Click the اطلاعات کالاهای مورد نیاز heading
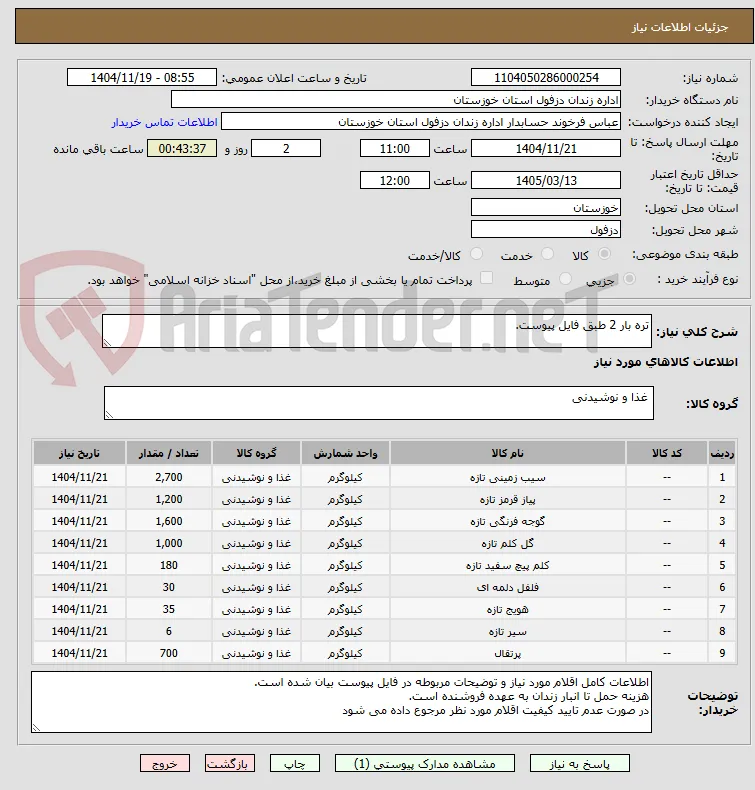This screenshot has width=755, height=790. pos(665,362)
